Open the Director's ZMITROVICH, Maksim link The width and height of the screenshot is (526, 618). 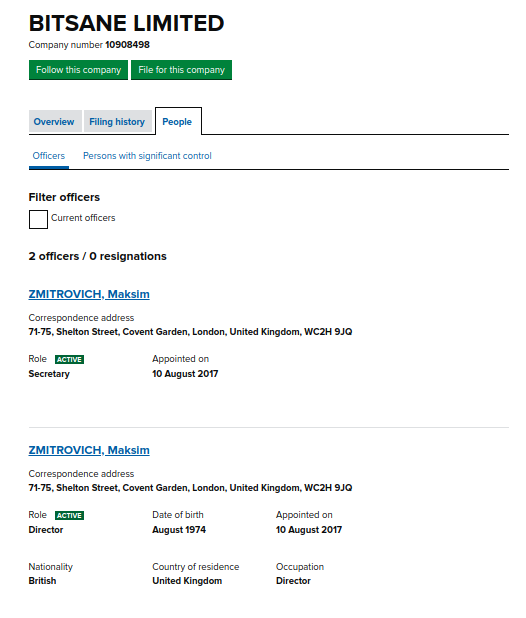tap(89, 450)
